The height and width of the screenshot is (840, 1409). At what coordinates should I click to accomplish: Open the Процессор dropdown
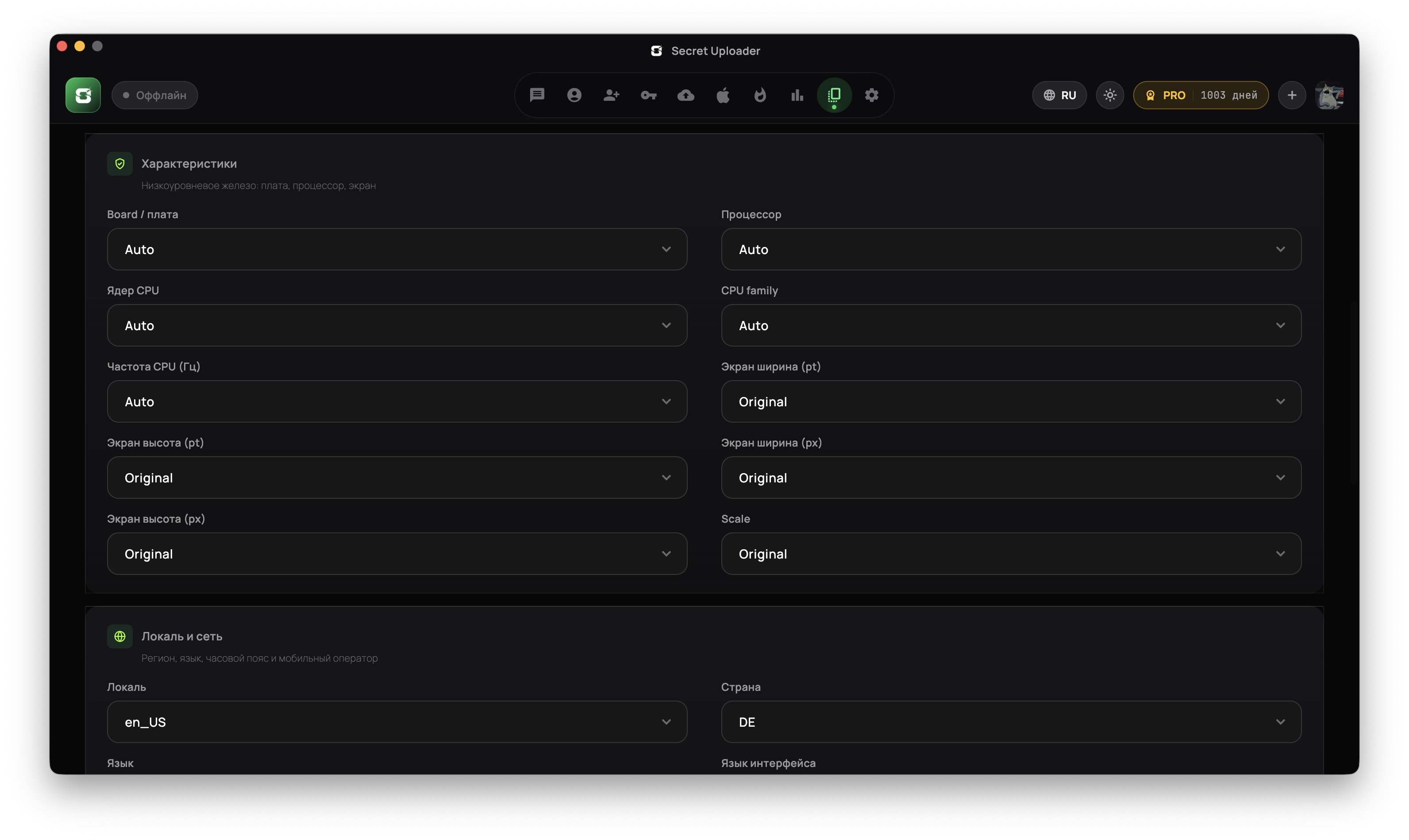(1011, 249)
